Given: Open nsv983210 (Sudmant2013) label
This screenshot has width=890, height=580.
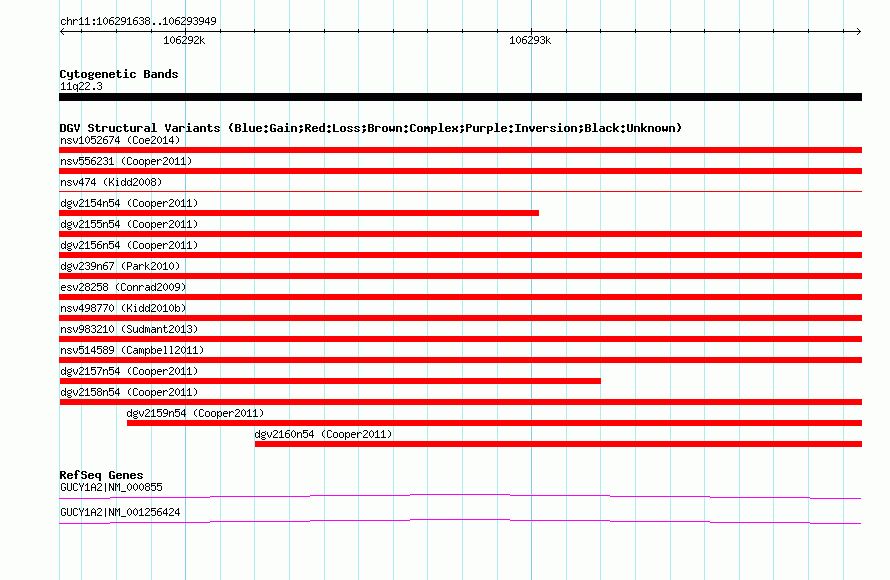Looking at the screenshot, I should [129, 329].
